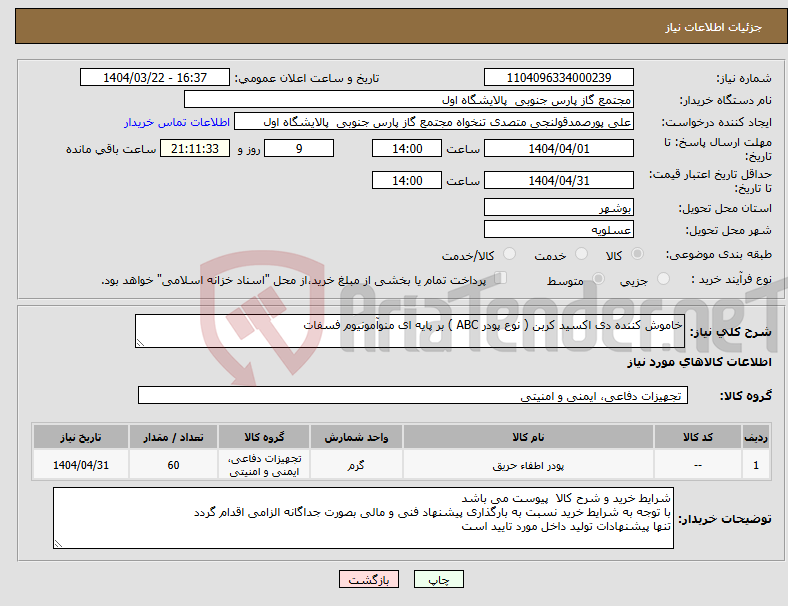Open the اطلاعات تماس خریدار link
Screen dimensions: 788x606
177,122
